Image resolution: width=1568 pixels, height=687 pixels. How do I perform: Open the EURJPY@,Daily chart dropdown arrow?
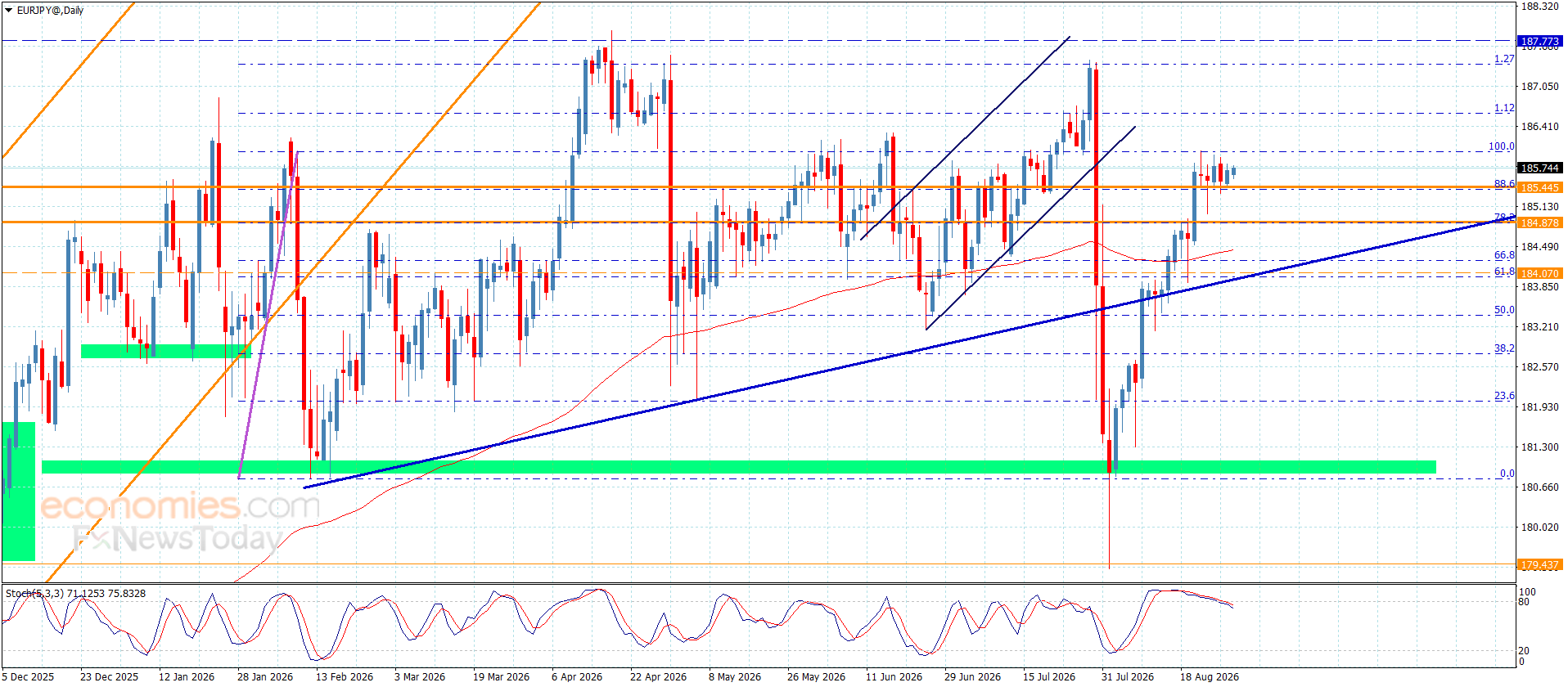[x=9, y=11]
